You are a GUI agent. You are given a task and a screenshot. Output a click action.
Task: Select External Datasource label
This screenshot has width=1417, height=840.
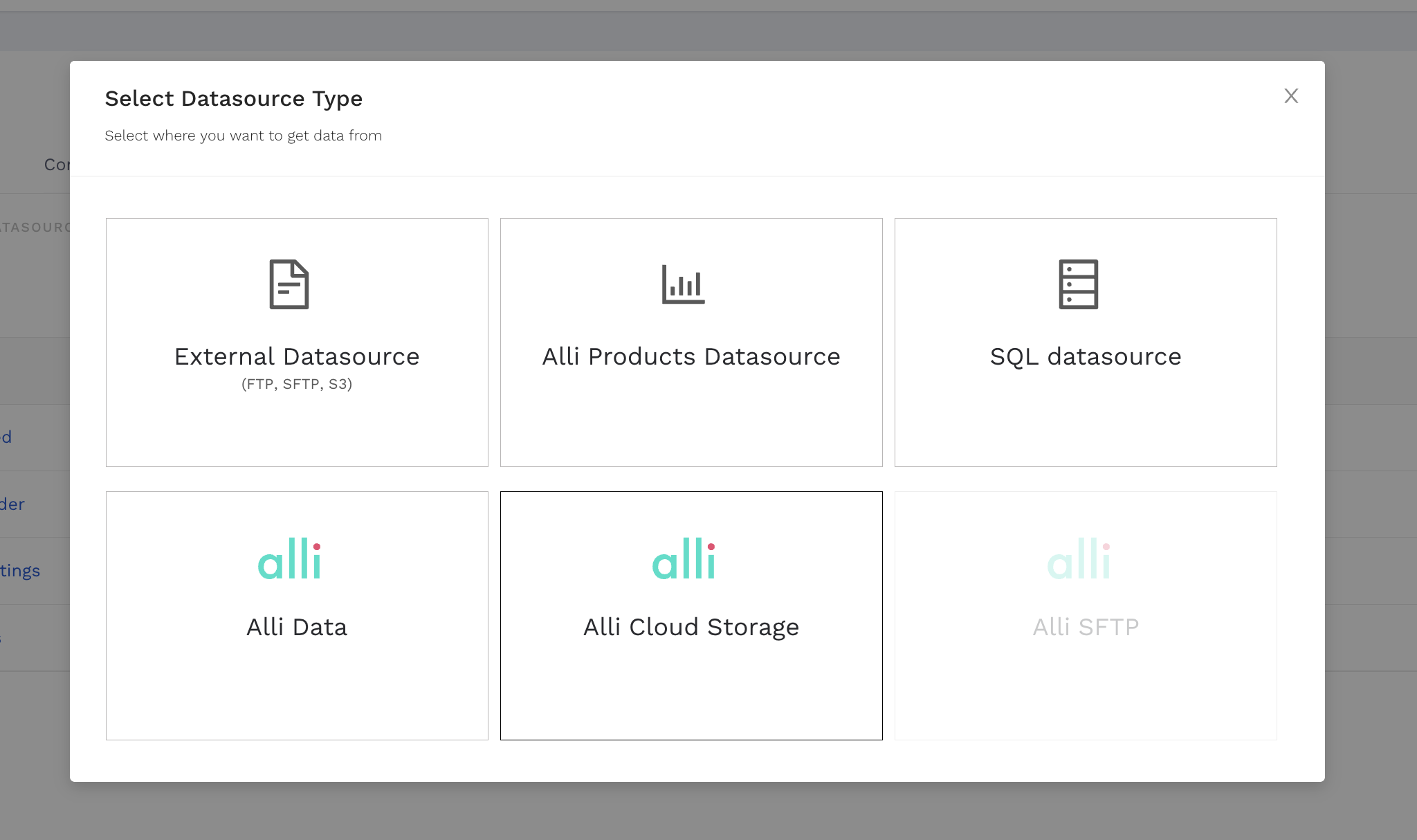[297, 356]
